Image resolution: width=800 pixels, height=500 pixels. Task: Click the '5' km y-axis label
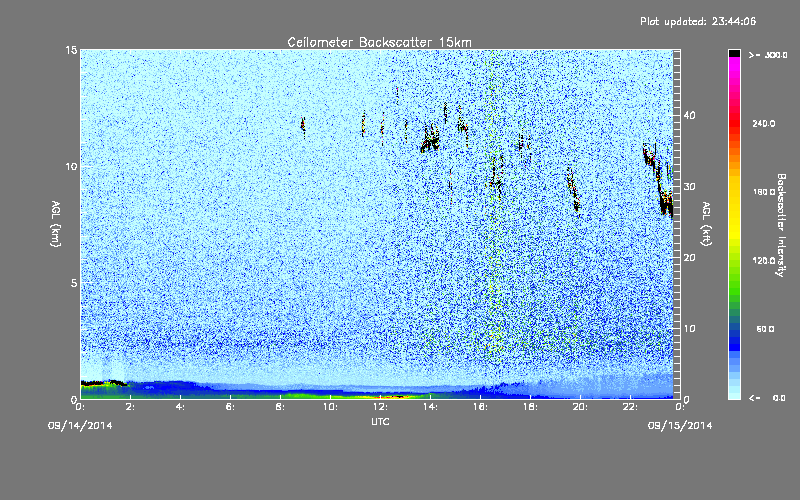pyautogui.click(x=74, y=283)
